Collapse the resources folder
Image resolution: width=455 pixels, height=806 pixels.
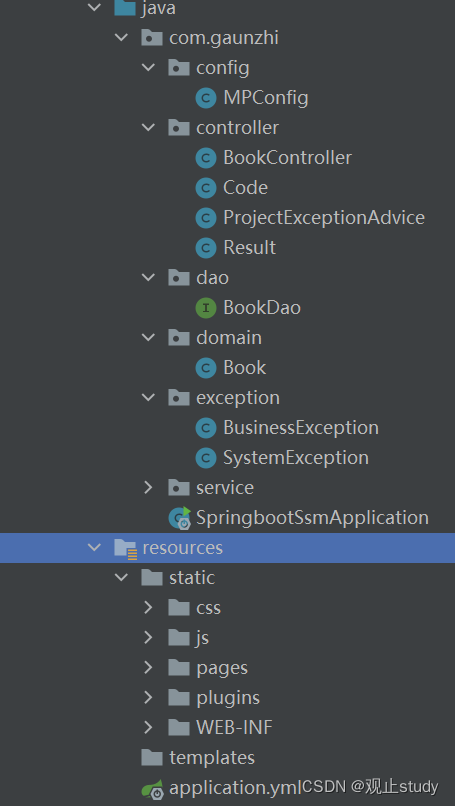tap(95, 548)
